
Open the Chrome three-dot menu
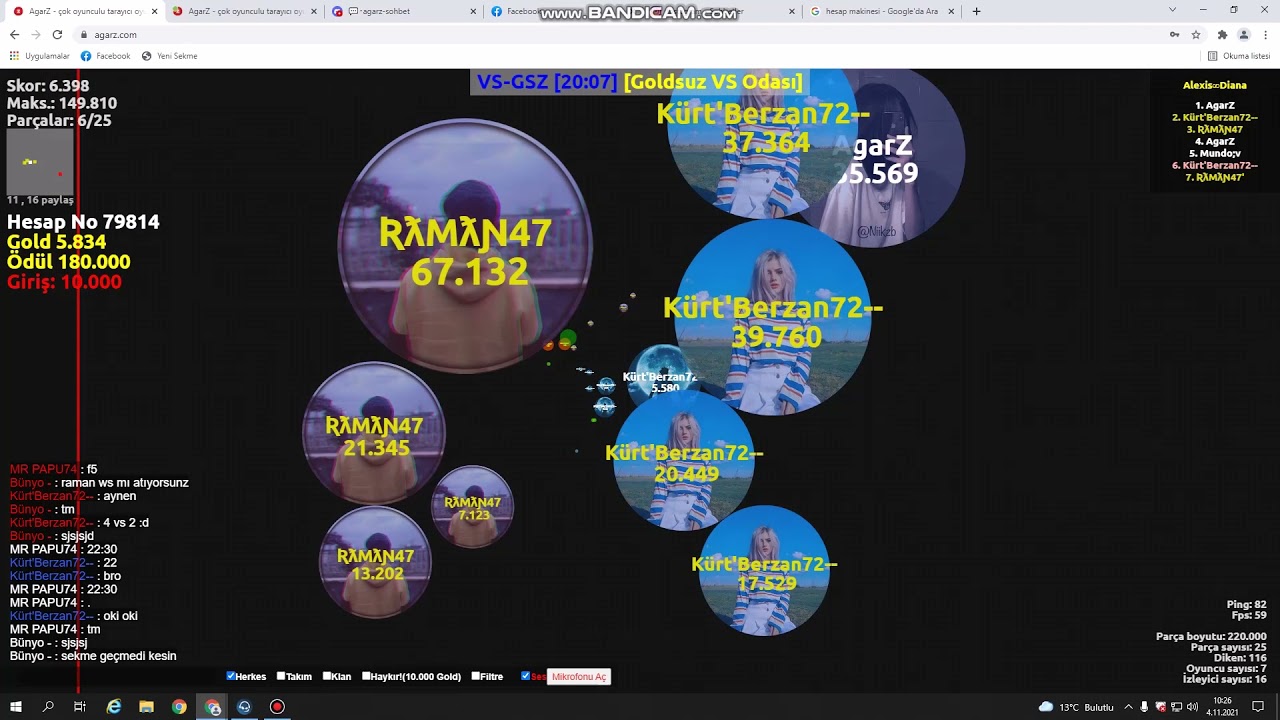pyautogui.click(x=1265, y=34)
